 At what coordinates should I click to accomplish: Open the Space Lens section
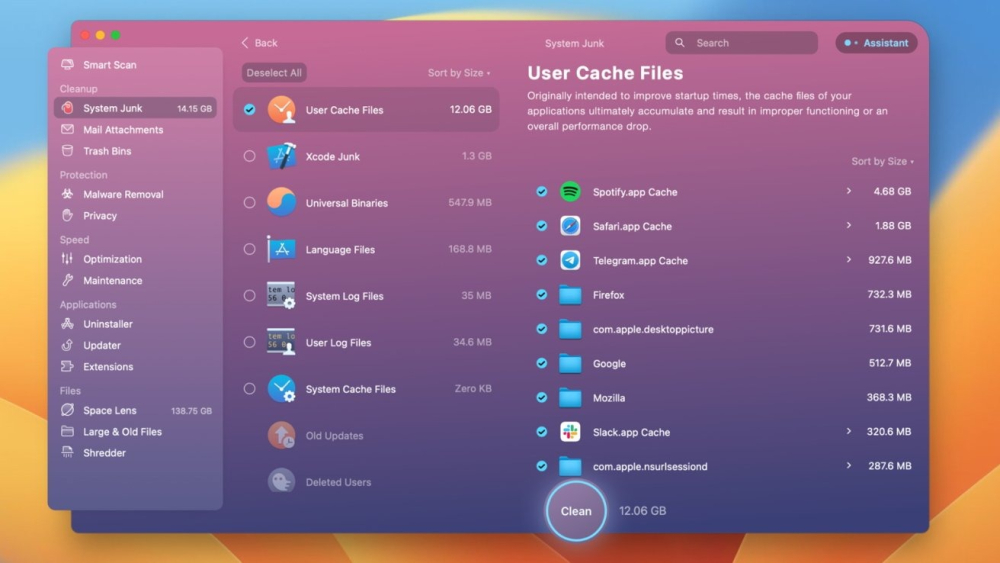click(110, 411)
